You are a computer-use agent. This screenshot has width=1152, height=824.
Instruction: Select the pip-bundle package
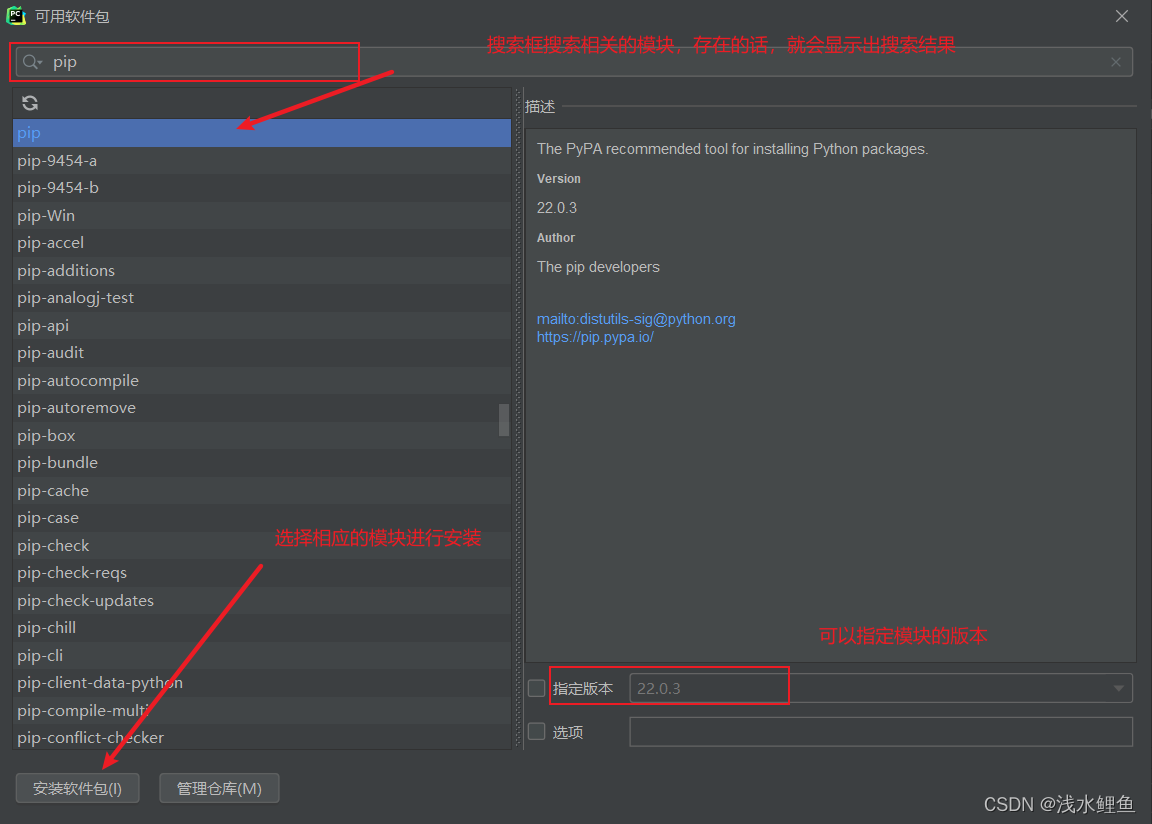(262, 463)
